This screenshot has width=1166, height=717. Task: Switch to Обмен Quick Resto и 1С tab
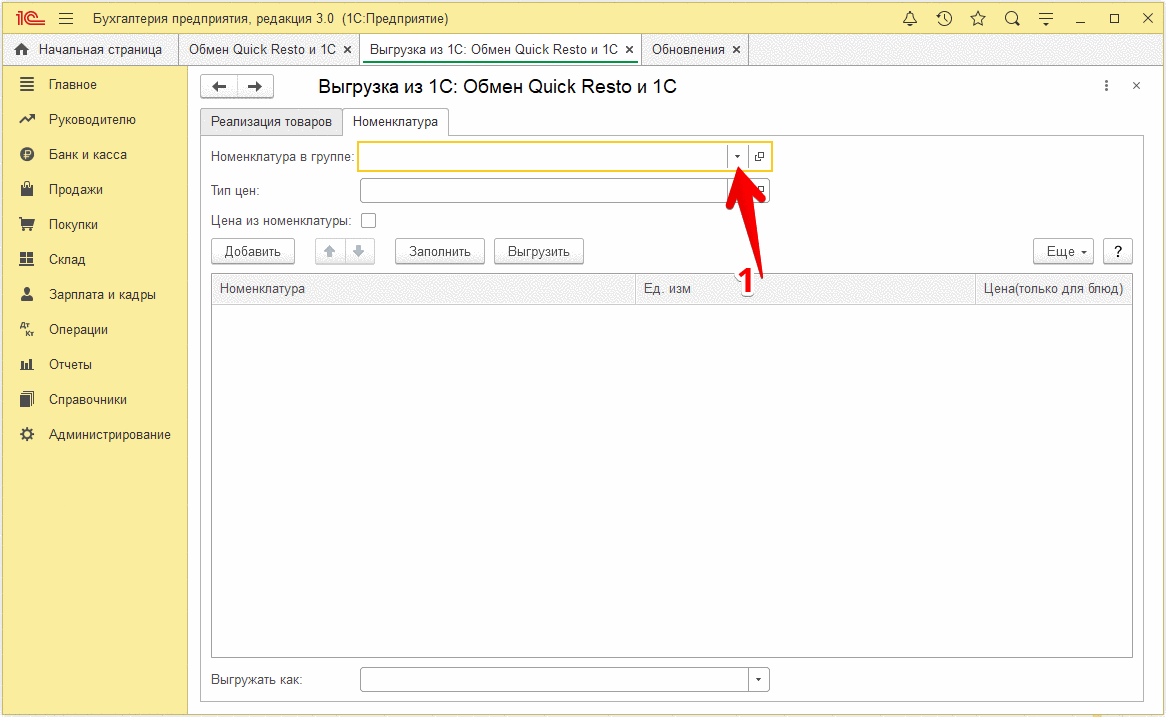pyautogui.click(x=262, y=50)
